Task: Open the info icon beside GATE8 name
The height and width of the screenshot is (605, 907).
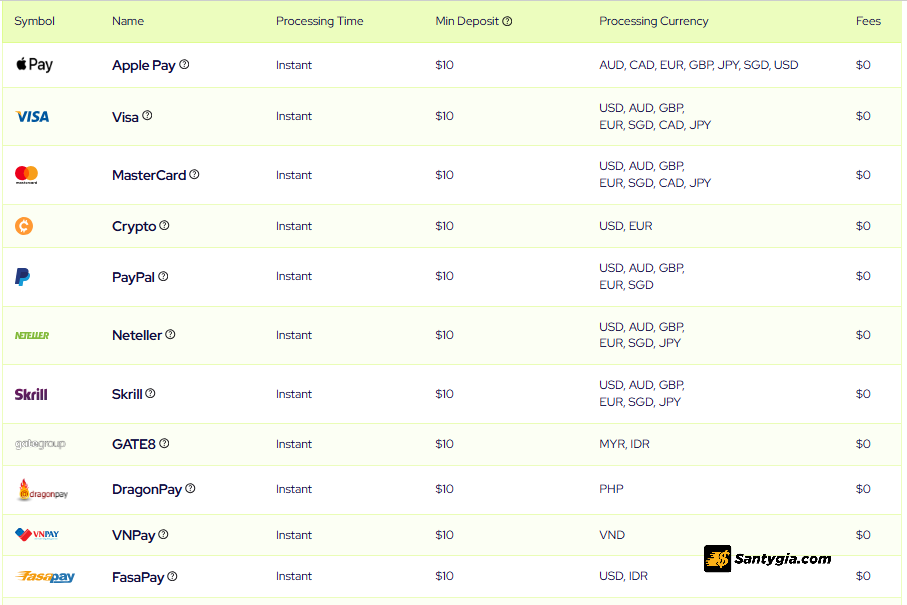Action: pos(164,443)
